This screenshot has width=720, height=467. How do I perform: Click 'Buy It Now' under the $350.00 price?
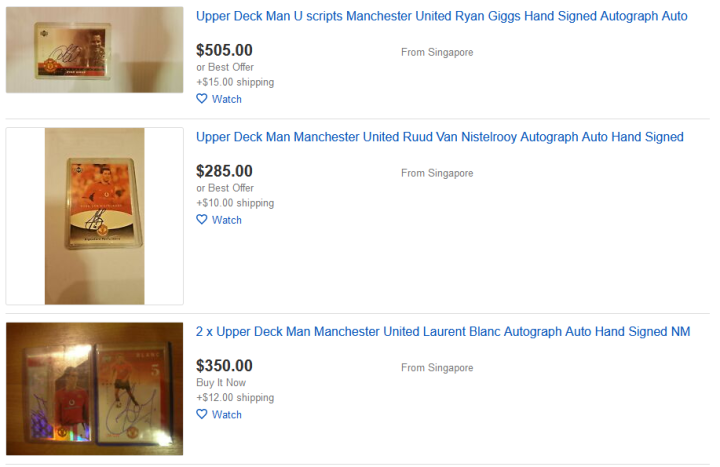coord(221,383)
